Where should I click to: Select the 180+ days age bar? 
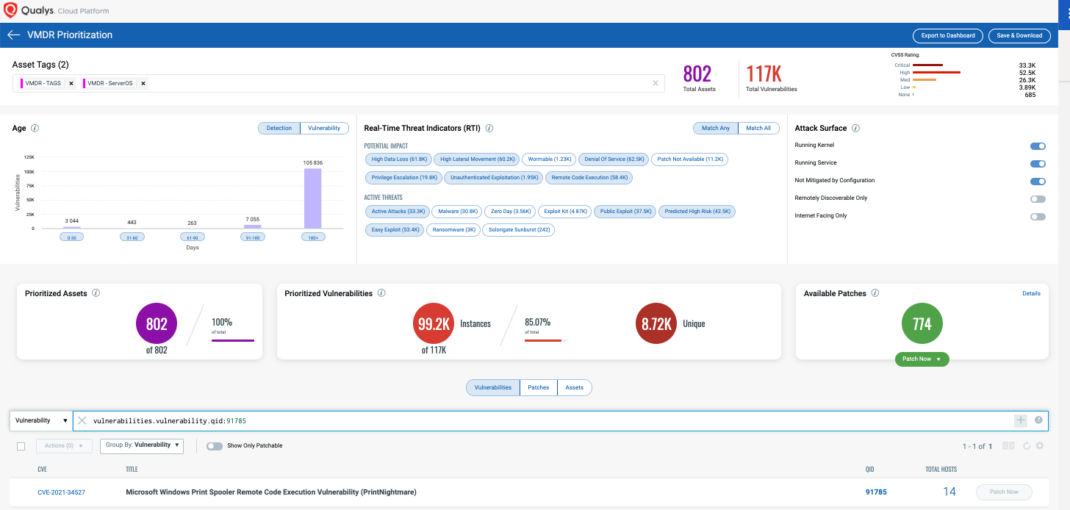click(313, 198)
